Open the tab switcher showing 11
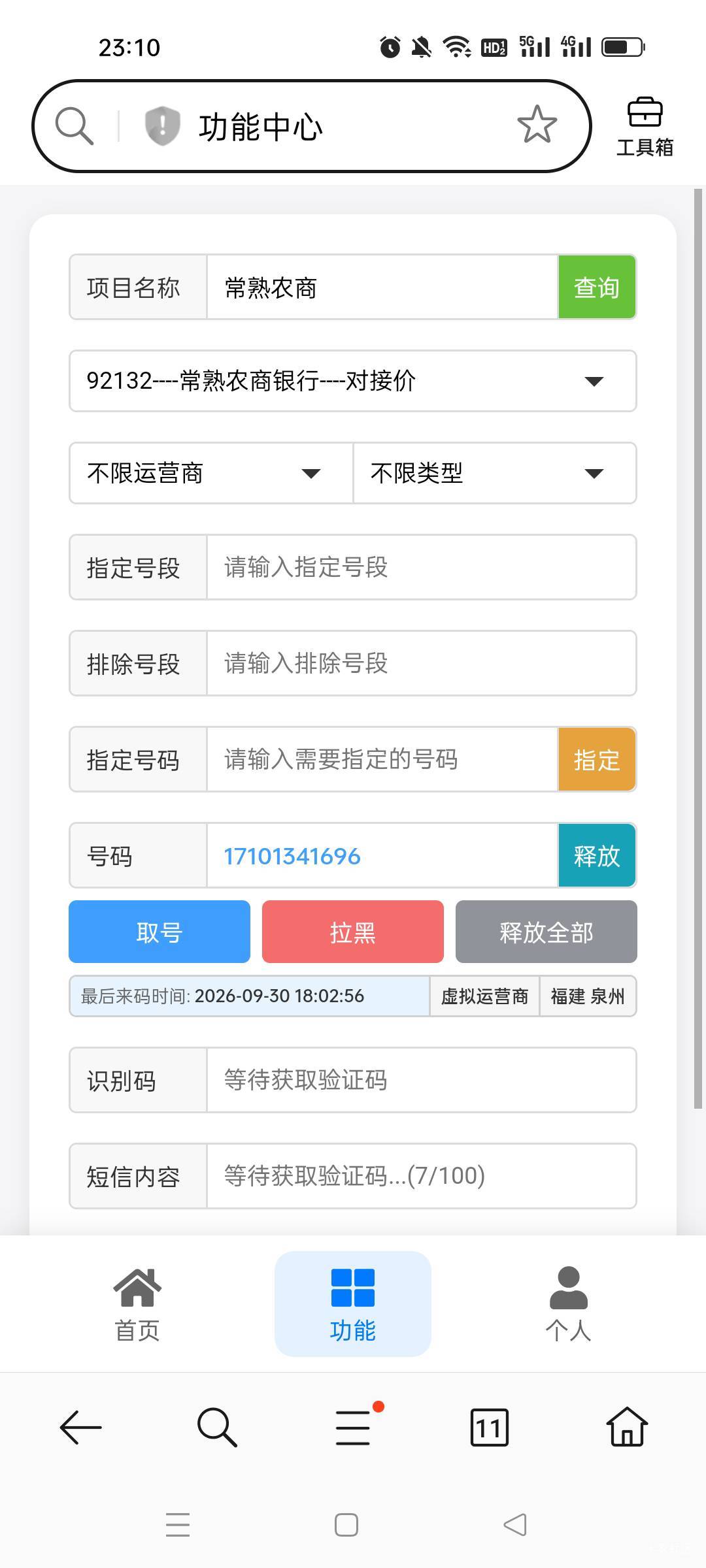 point(489,1428)
